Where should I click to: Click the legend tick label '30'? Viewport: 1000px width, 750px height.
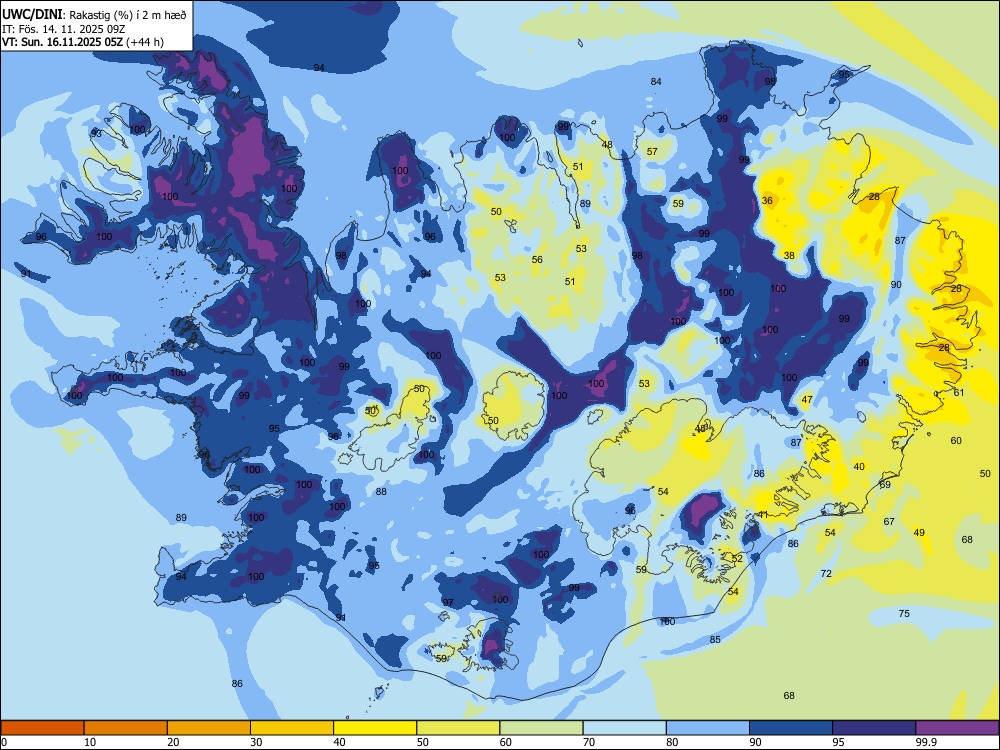pos(256,742)
